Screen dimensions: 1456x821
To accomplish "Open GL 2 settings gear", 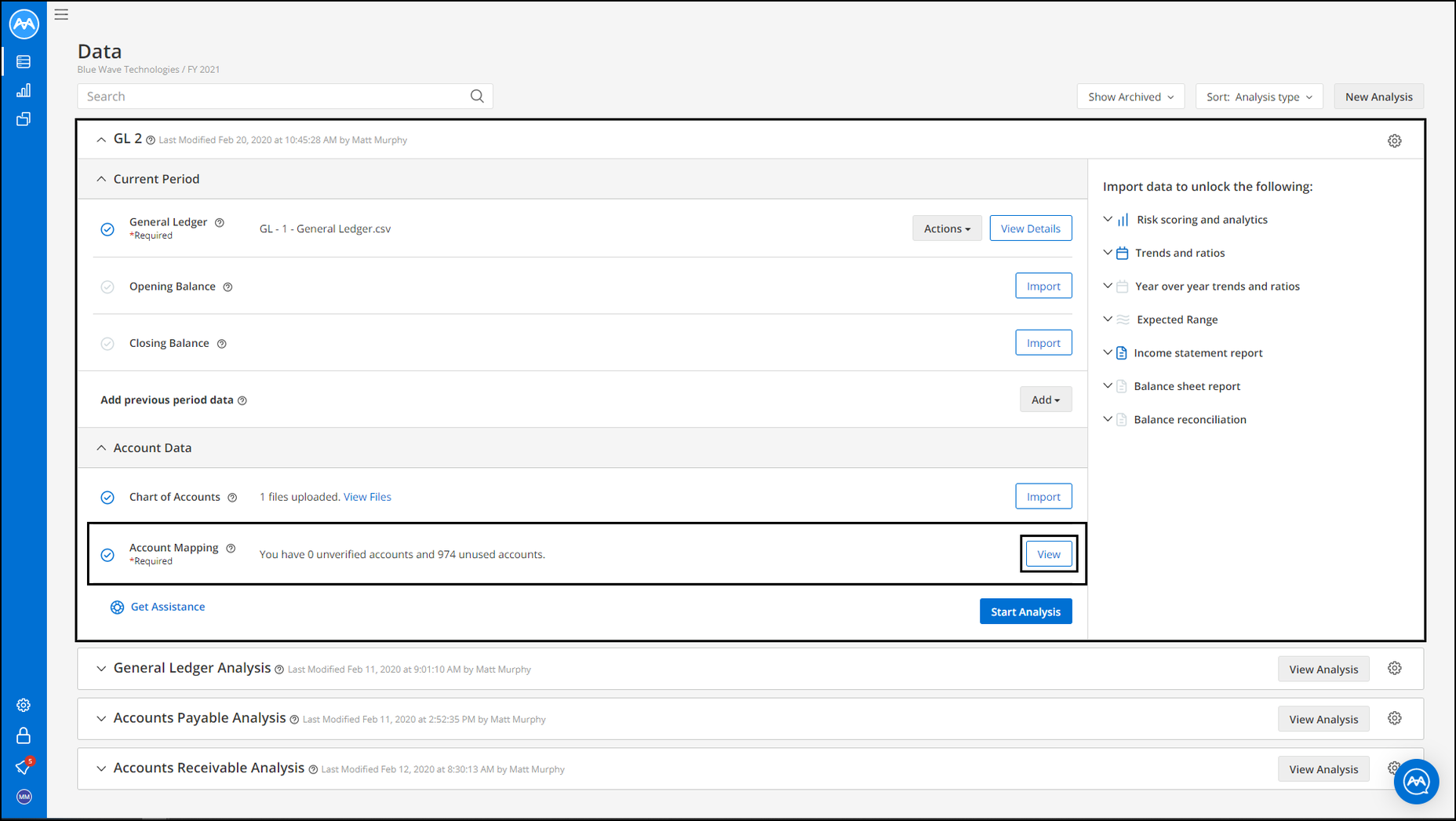I will (1394, 140).
